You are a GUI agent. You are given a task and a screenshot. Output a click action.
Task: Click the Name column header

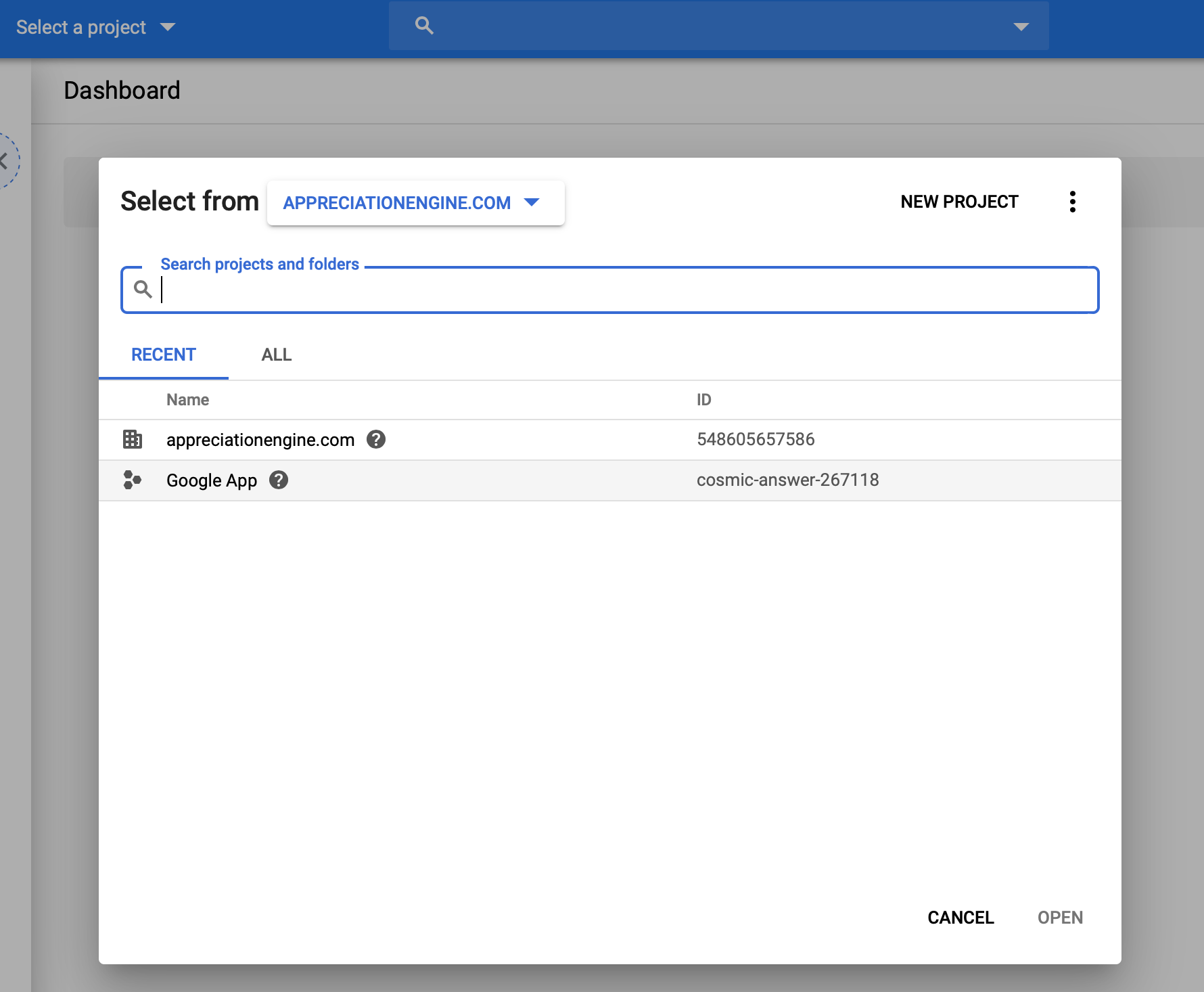(x=187, y=400)
